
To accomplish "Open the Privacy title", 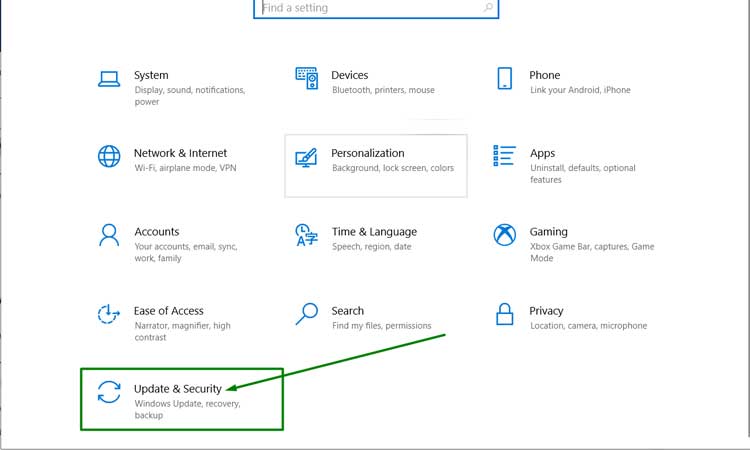I will (546, 311).
